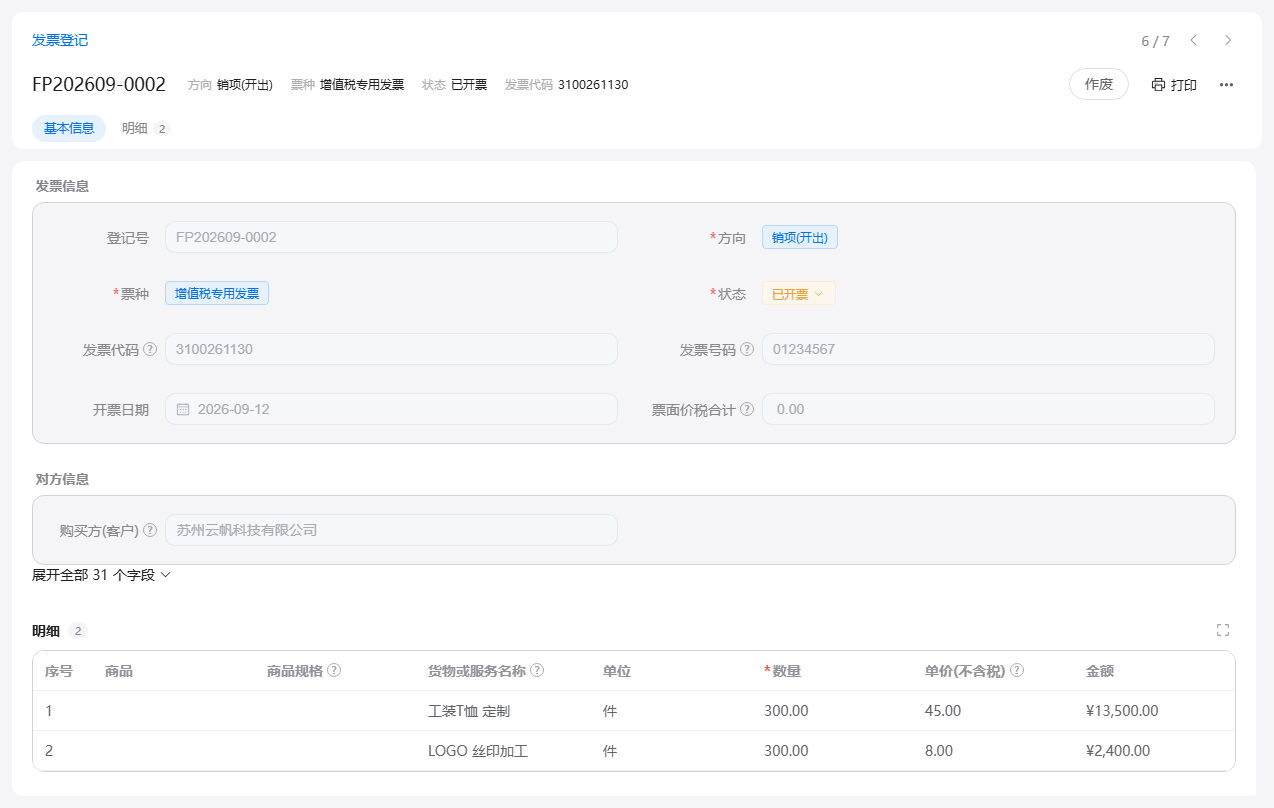Switch to the 基本信息 tab
1274x808 pixels.
point(69,128)
